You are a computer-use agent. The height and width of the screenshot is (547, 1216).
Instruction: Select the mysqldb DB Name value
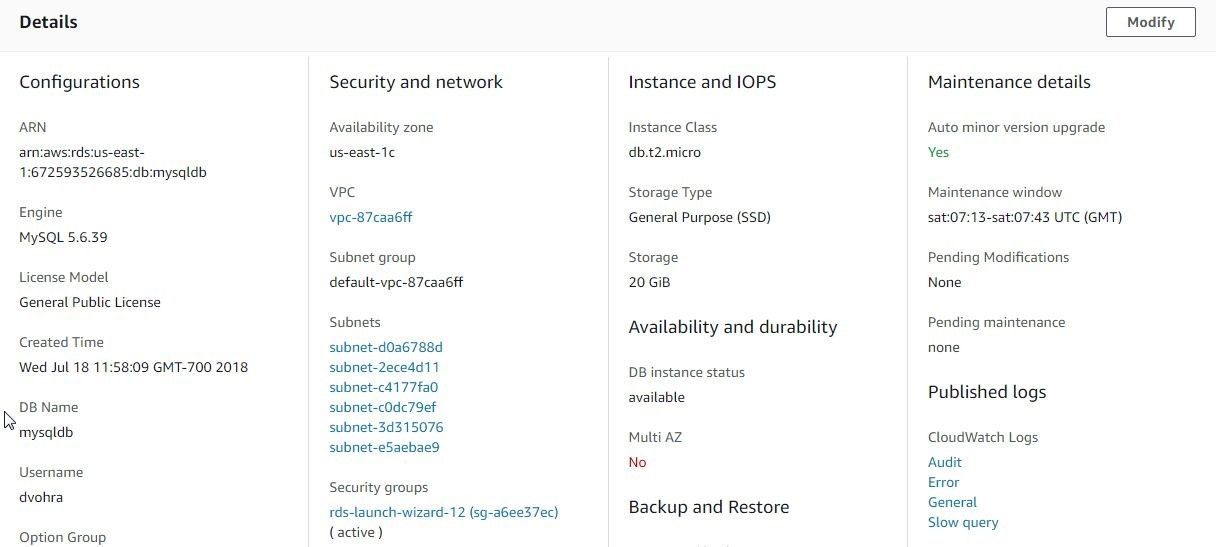tap(46, 432)
